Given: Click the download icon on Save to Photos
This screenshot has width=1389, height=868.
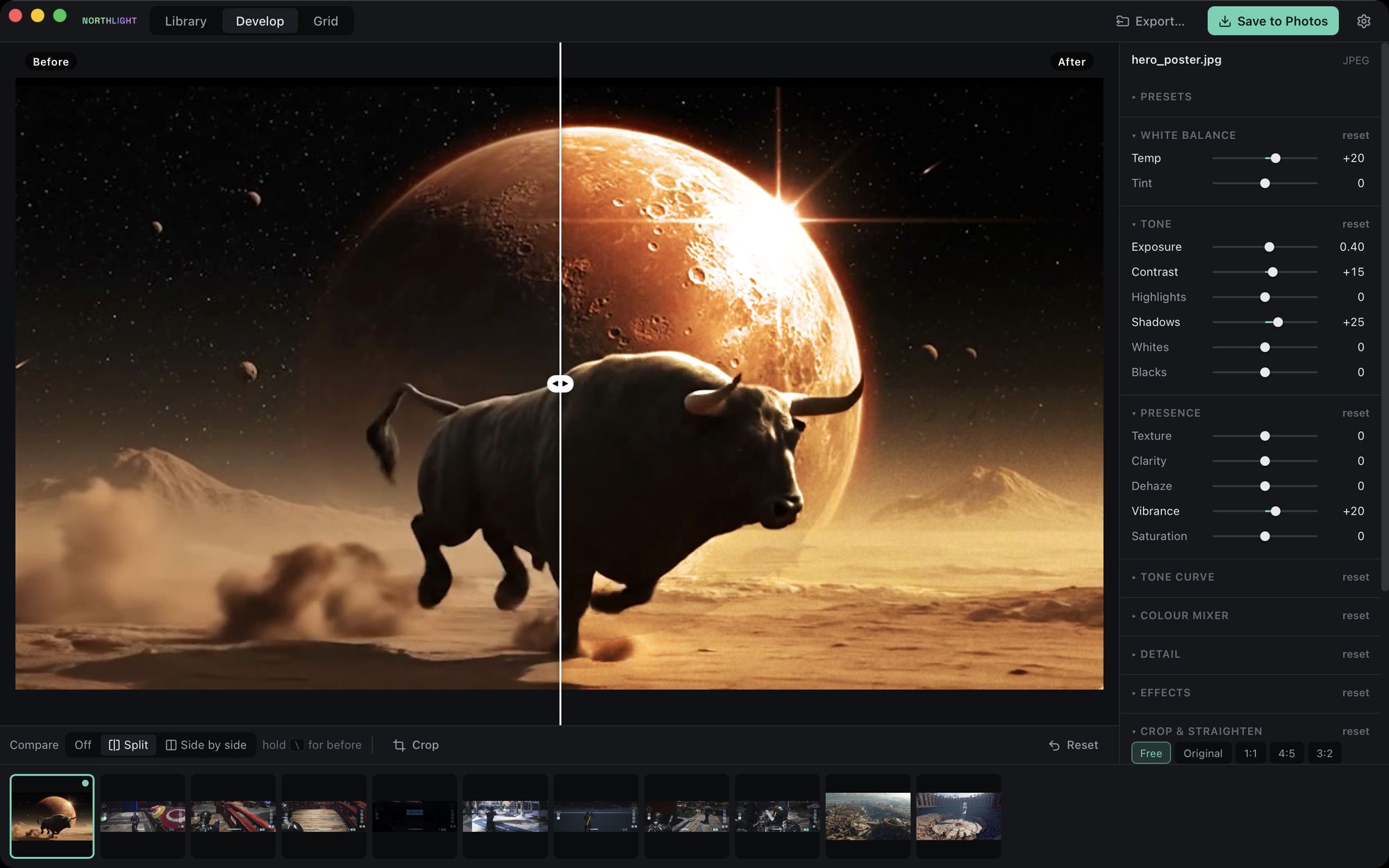Looking at the screenshot, I should tap(1225, 21).
